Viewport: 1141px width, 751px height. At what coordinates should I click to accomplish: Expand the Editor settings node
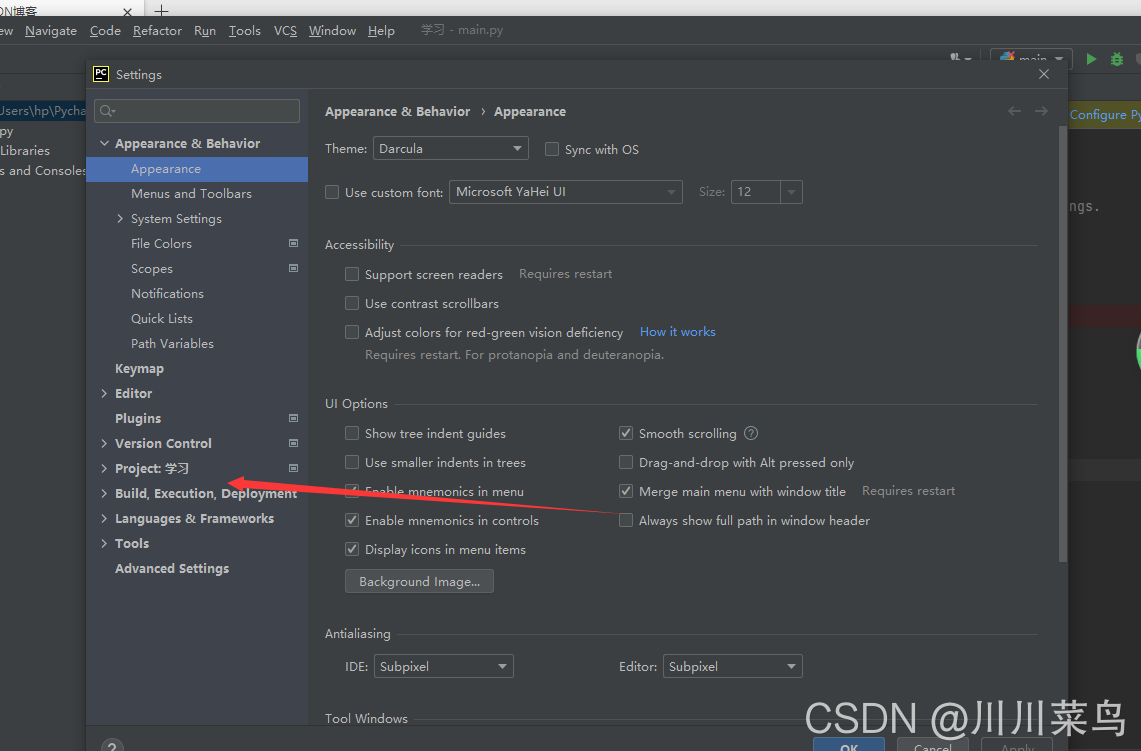(x=104, y=393)
